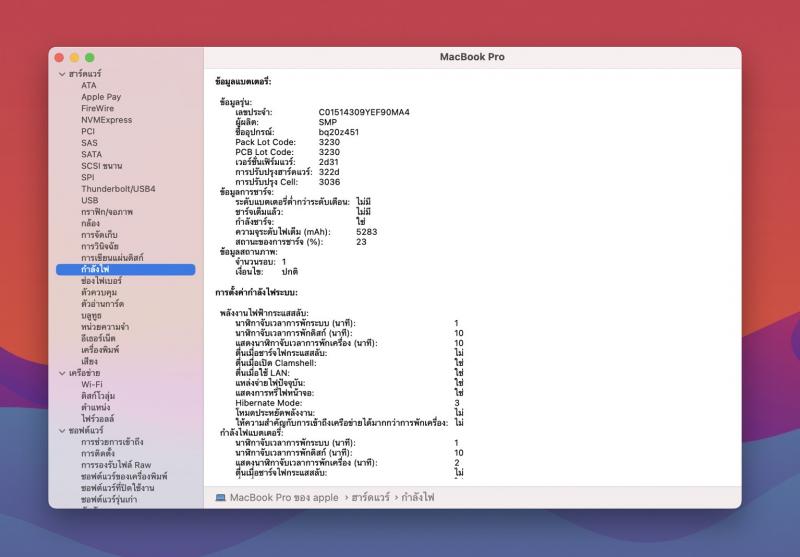Click ฮาร์ดแวร์ in the path bar
Image resolution: width=800 pixels, height=557 pixels.
pos(370,497)
